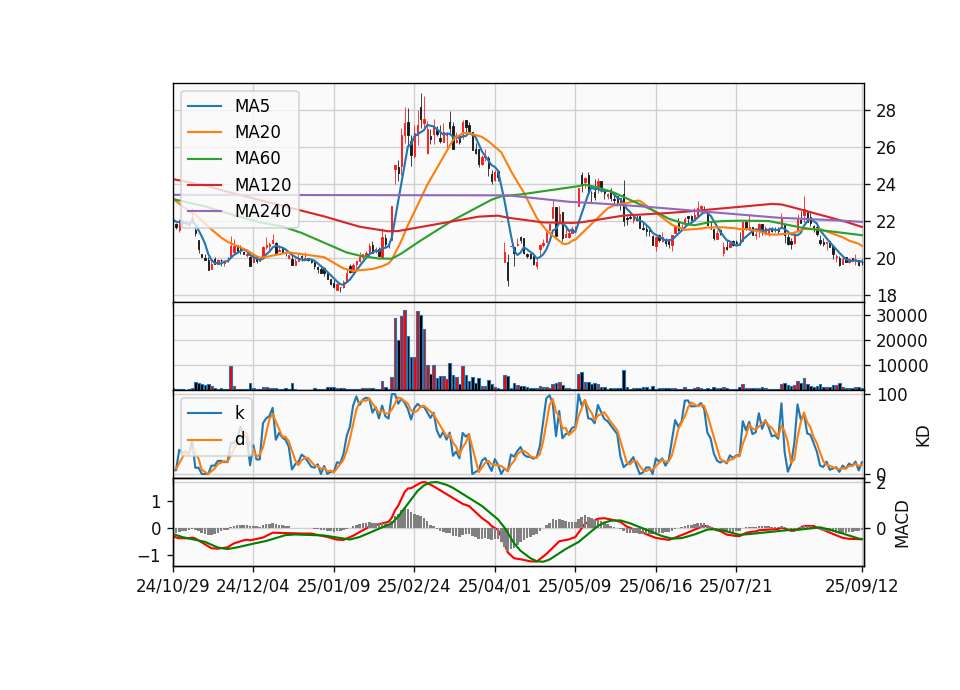Click the purple MA240 legend line sample
The width and height of the screenshot is (960, 690).
[x=204, y=211]
